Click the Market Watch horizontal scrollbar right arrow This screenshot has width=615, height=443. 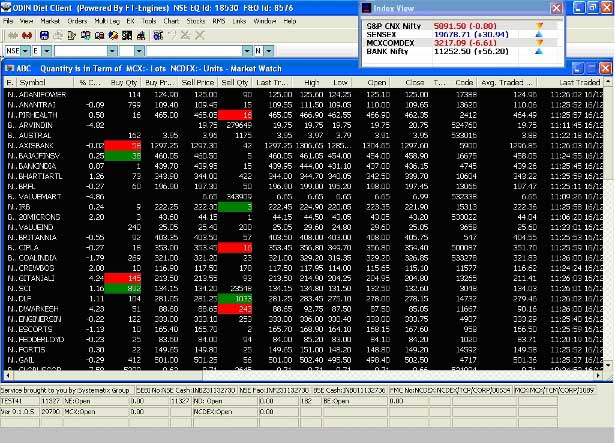[x=598, y=375]
